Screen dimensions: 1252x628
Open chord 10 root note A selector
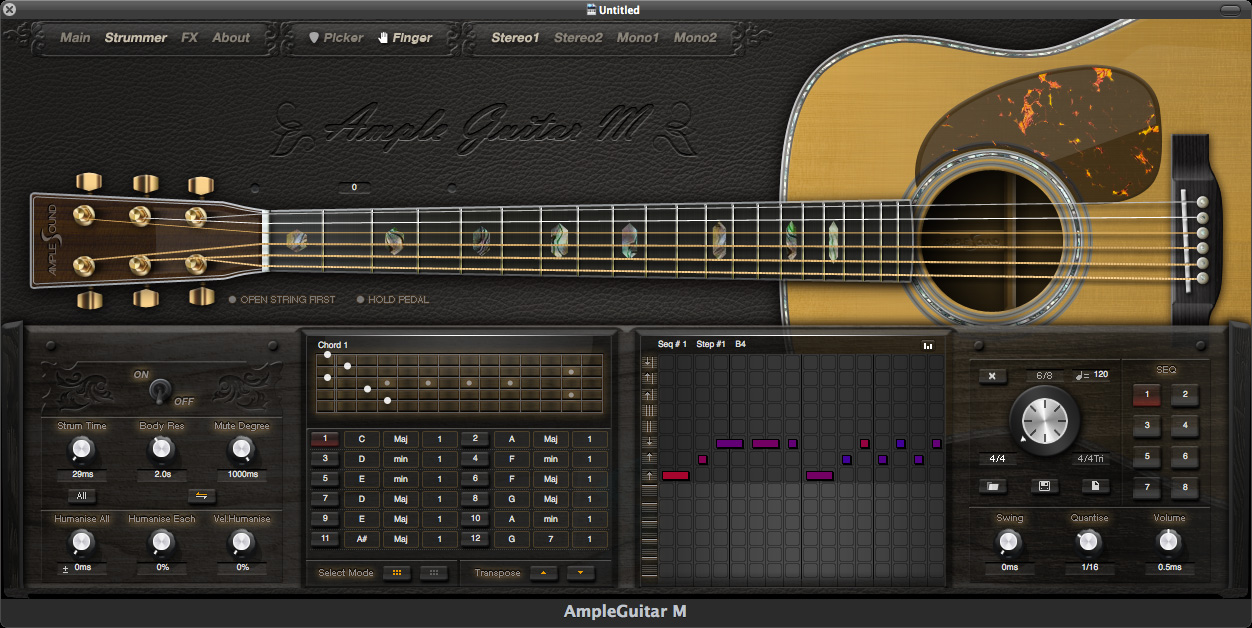pyautogui.click(x=512, y=519)
